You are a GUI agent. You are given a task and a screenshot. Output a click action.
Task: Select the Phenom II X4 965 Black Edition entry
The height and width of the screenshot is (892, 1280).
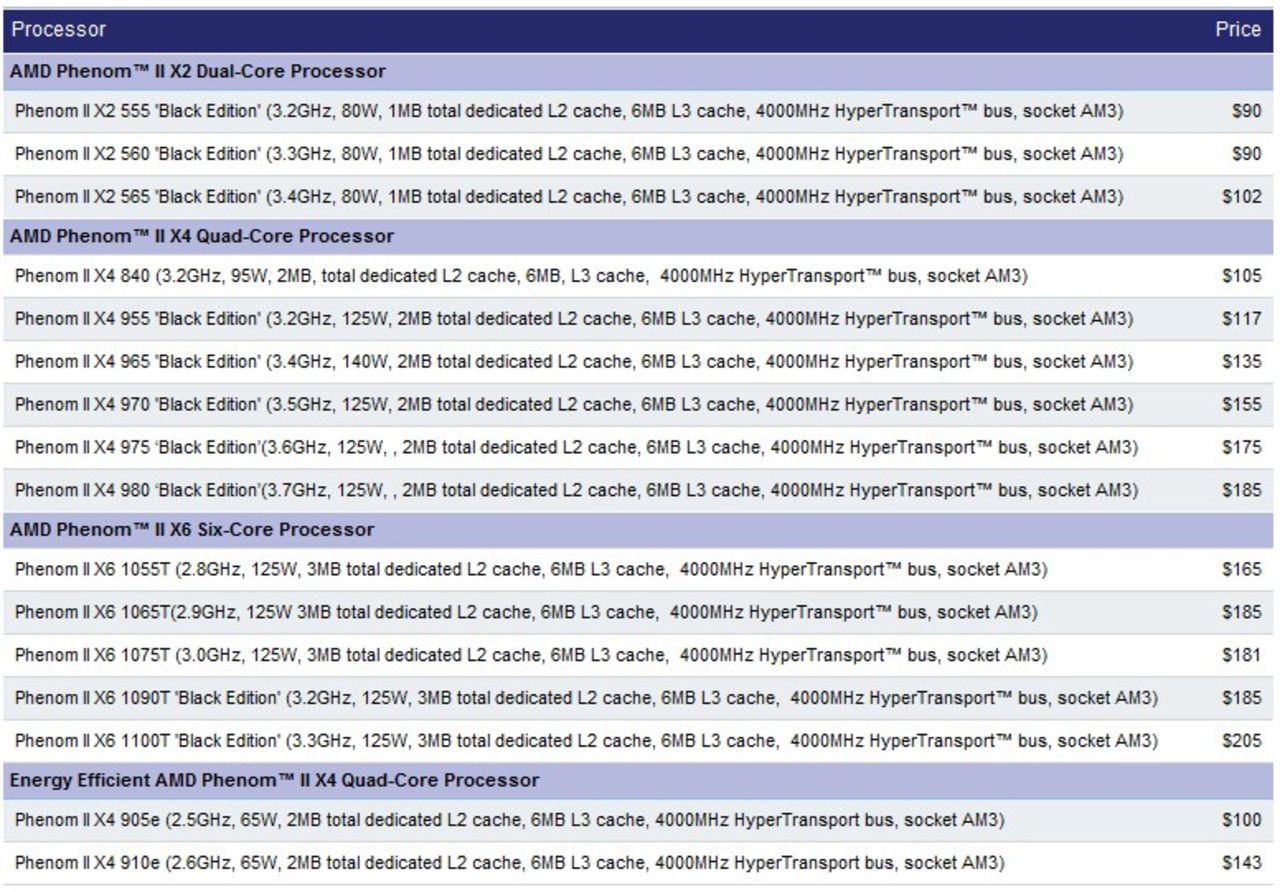[573, 361]
